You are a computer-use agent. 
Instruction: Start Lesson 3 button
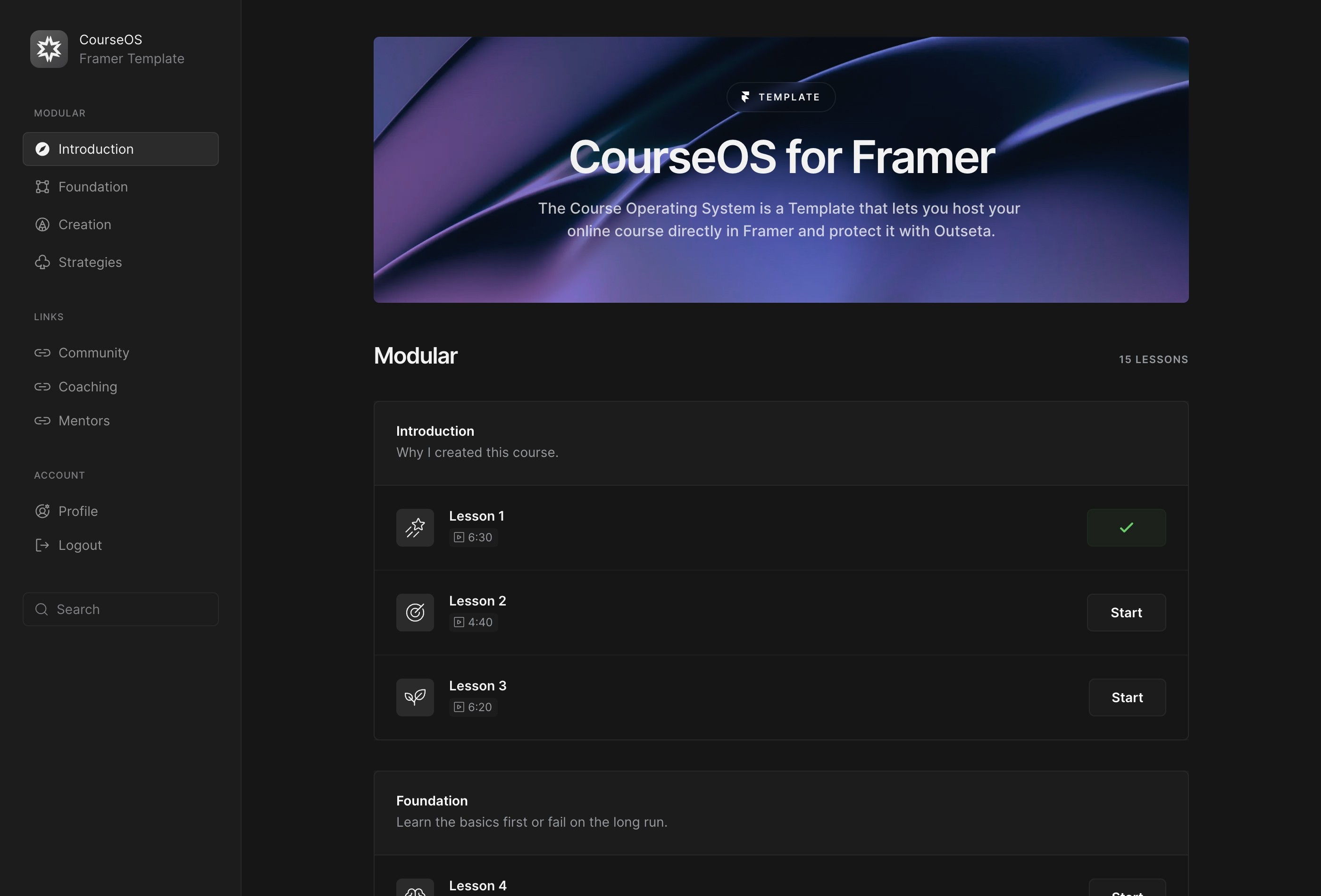tap(1127, 697)
